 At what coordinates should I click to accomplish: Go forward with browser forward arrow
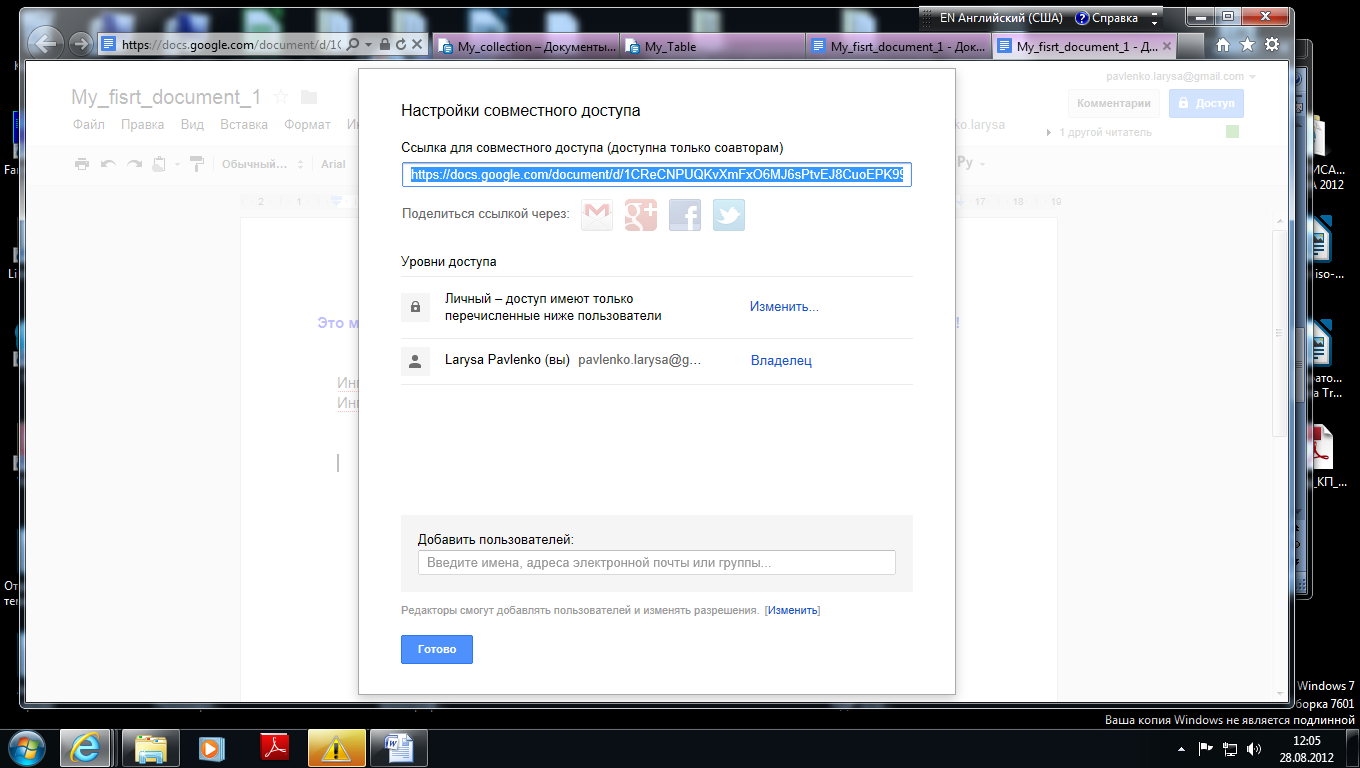[x=80, y=43]
